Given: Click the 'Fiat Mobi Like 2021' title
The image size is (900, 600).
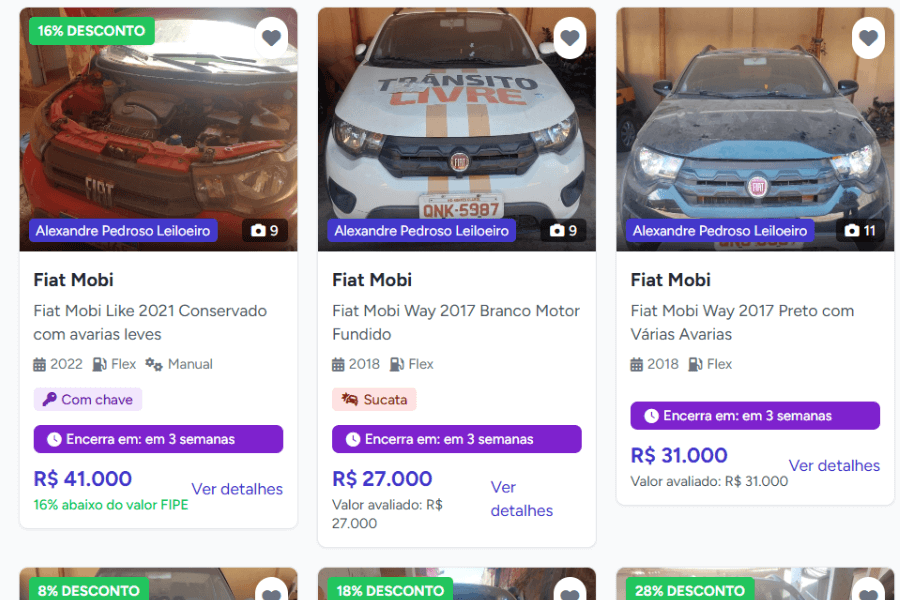Looking at the screenshot, I should [x=150, y=322].
